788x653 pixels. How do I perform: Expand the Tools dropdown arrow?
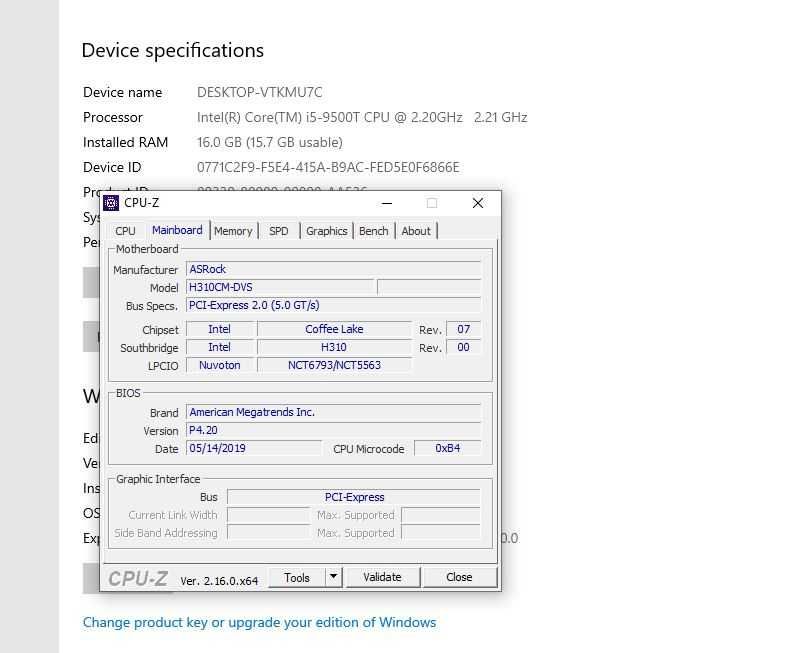(334, 578)
